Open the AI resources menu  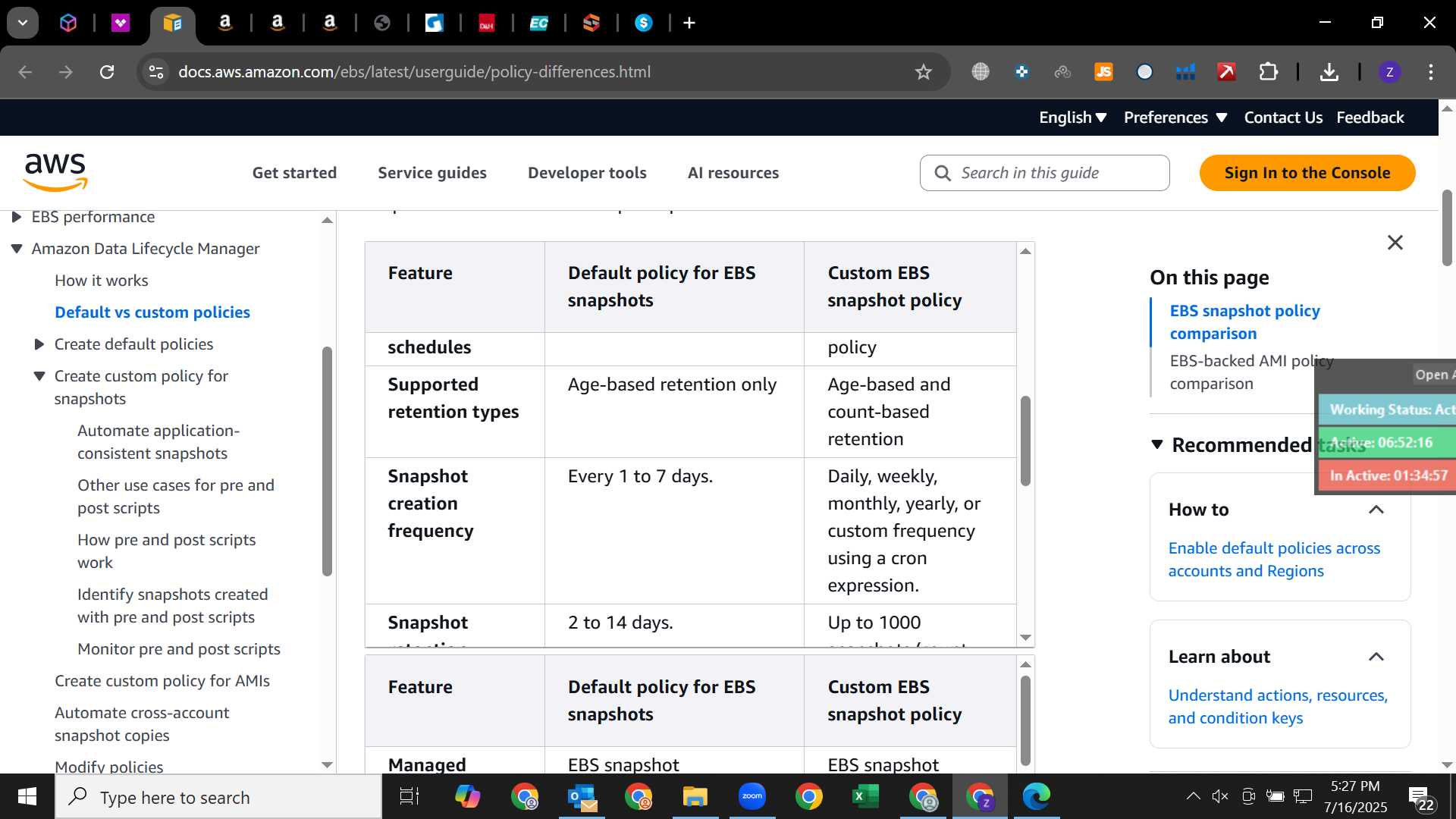pos(733,173)
